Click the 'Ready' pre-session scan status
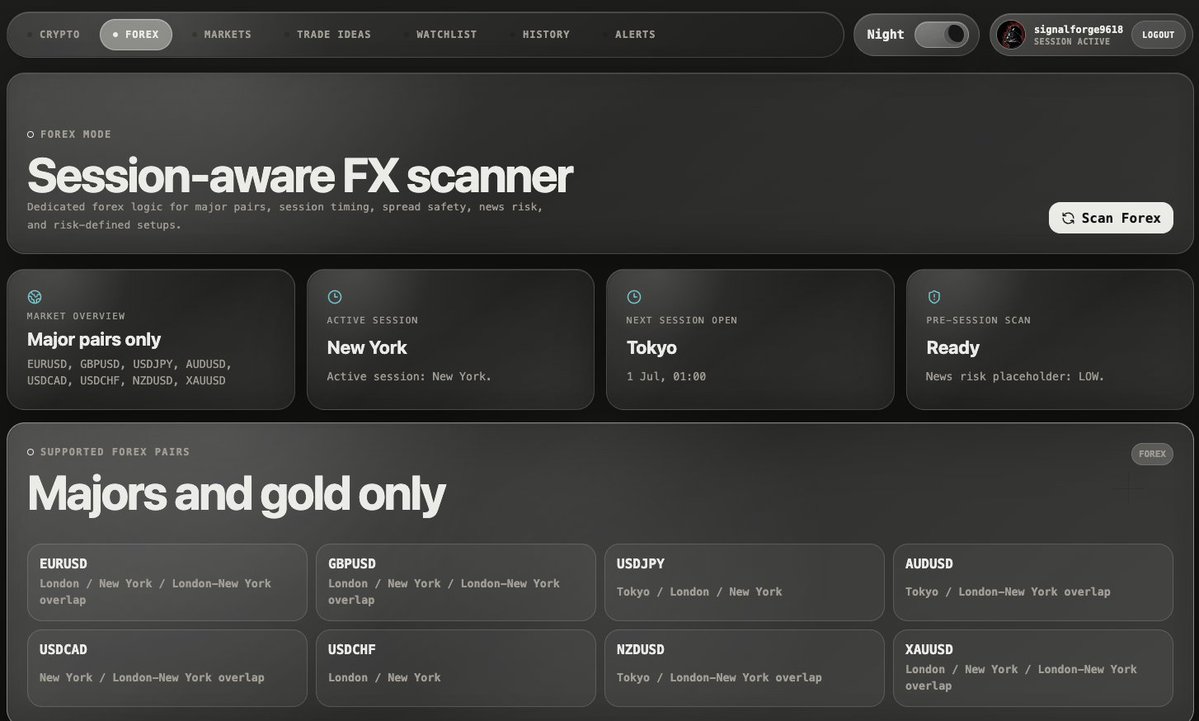The width and height of the screenshot is (1199, 721). [x=953, y=348]
